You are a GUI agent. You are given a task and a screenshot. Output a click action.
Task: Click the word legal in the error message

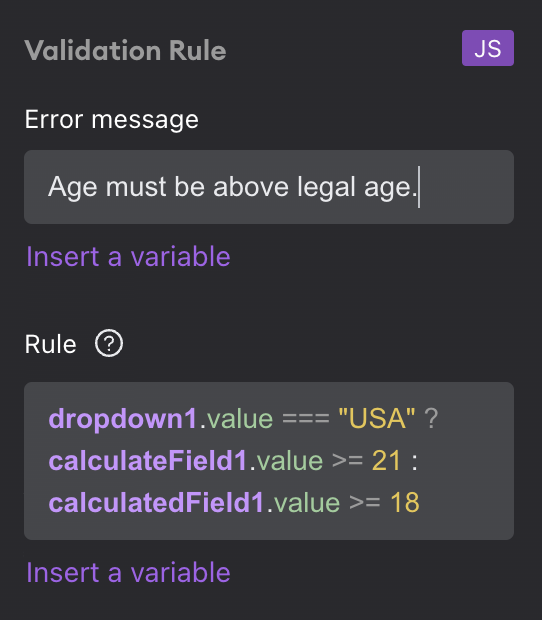[x=327, y=187]
